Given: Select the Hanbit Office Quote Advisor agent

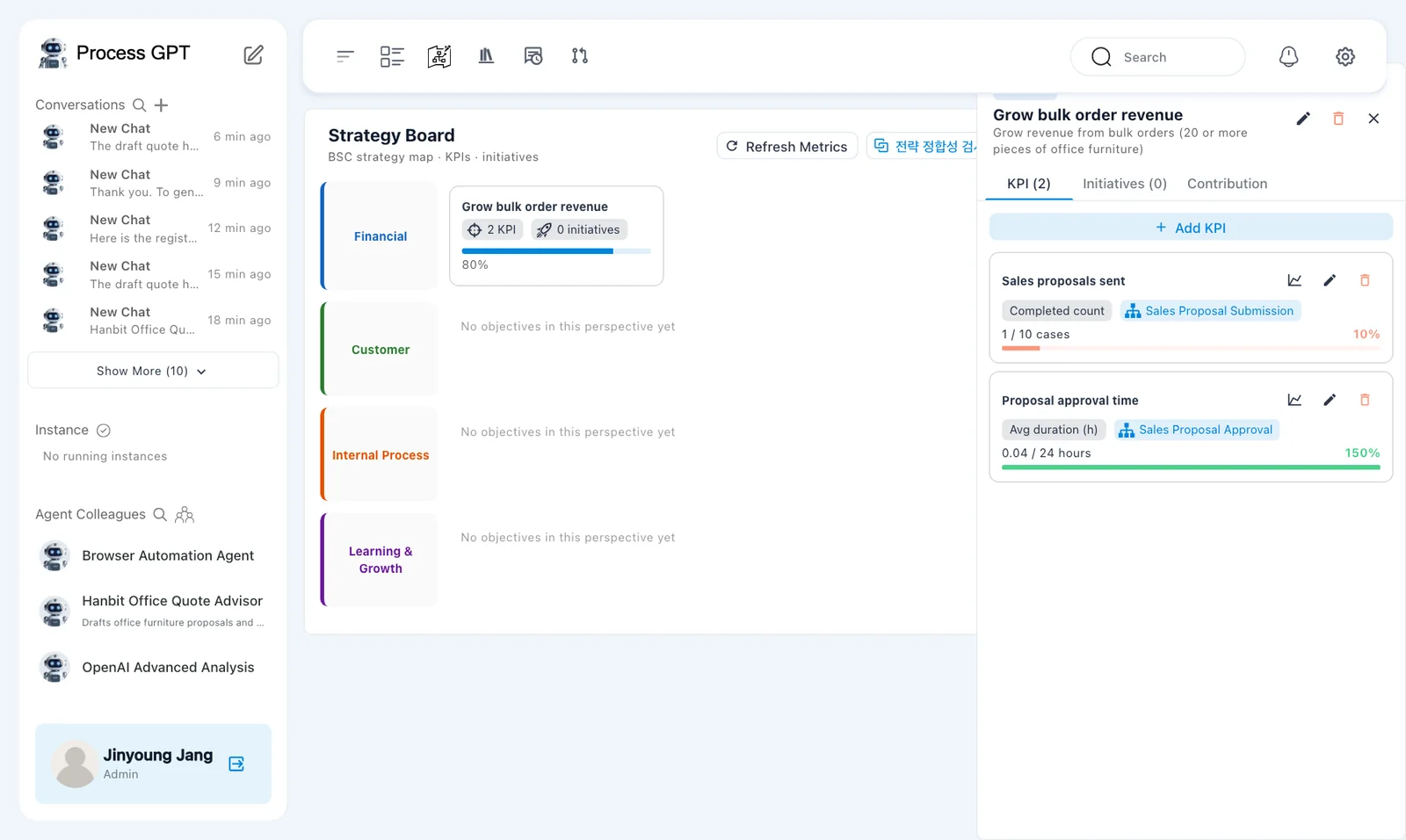Looking at the screenshot, I should 153,611.
